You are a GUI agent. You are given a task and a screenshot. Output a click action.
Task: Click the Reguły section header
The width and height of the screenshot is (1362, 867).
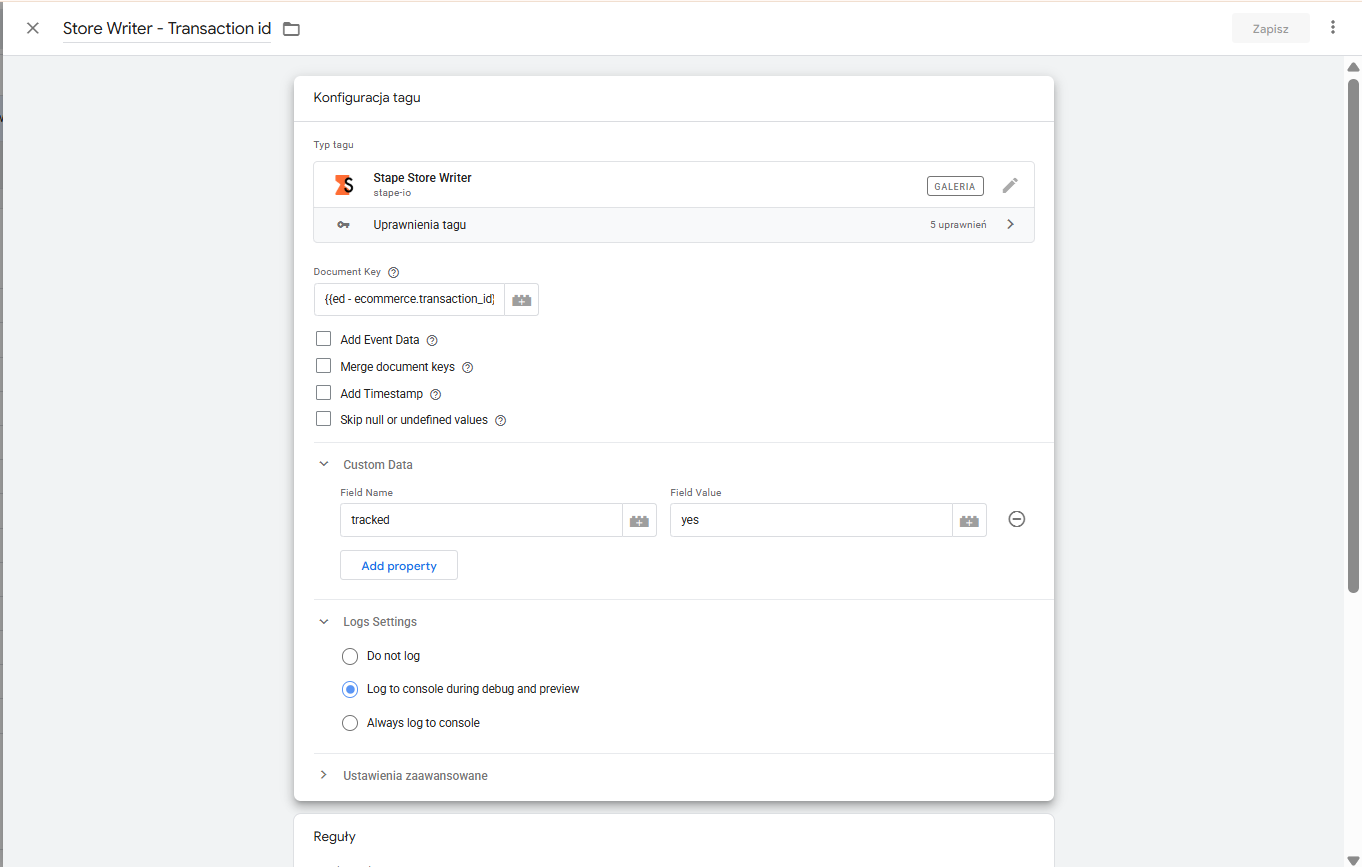pyautogui.click(x=335, y=836)
